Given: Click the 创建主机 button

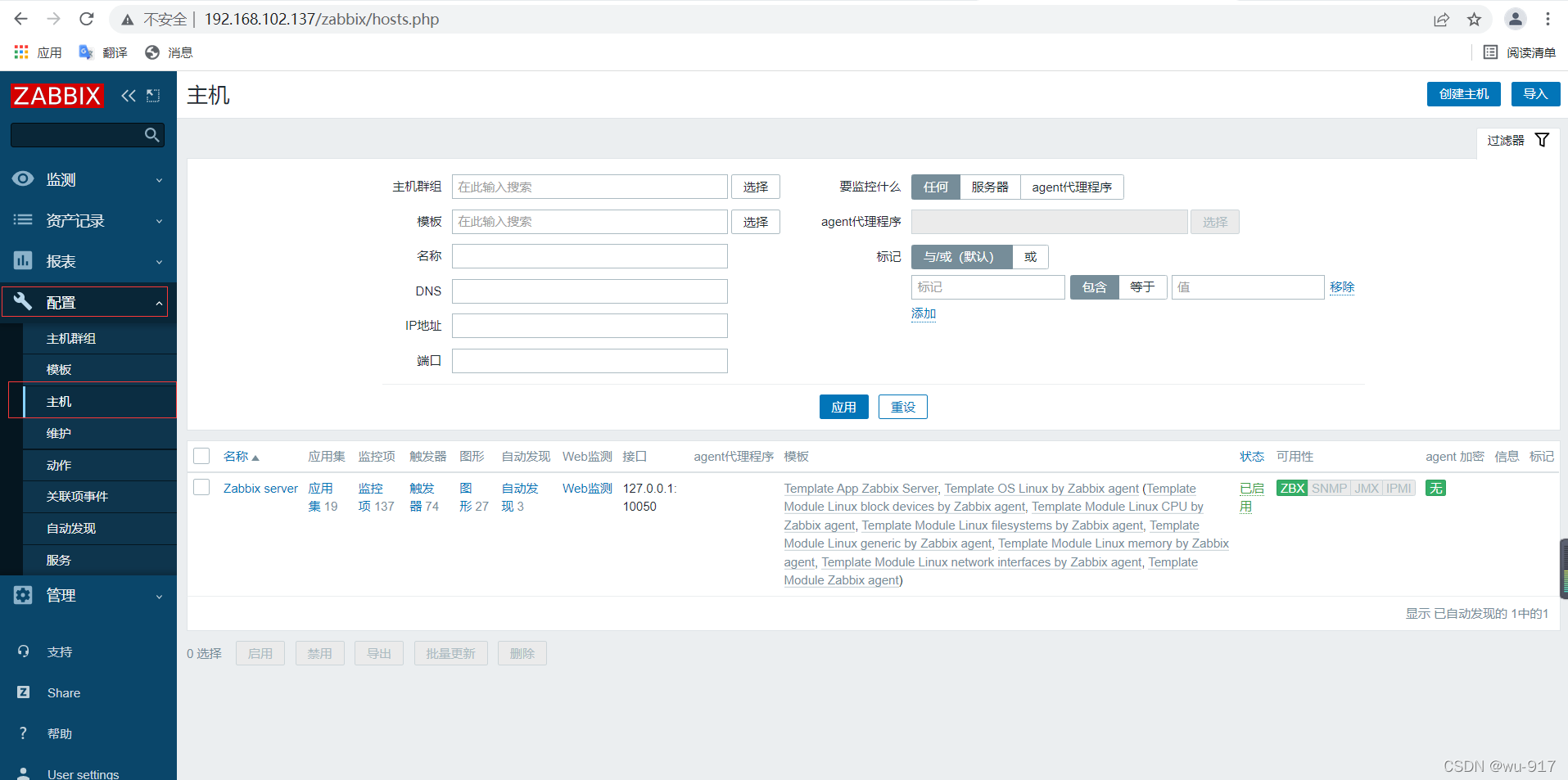Looking at the screenshot, I should (1464, 94).
